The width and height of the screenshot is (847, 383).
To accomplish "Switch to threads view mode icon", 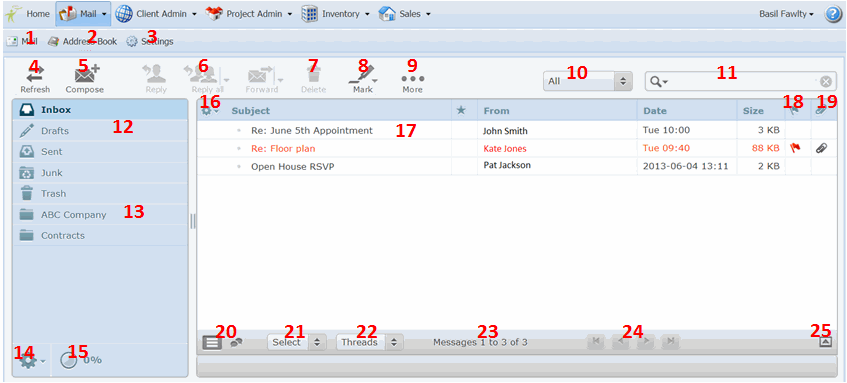I will point(236,342).
